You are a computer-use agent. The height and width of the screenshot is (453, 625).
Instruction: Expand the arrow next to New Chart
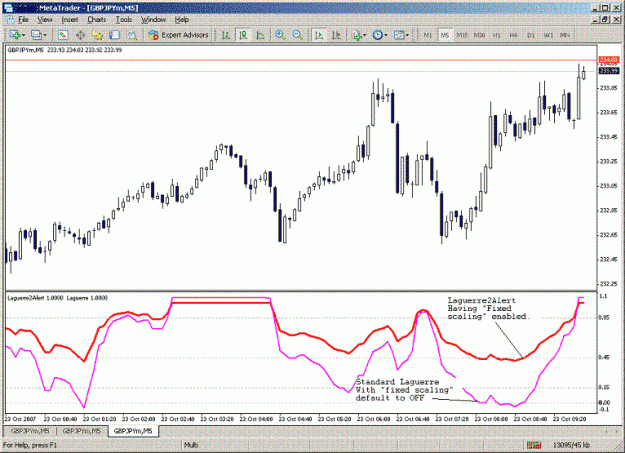(24, 35)
